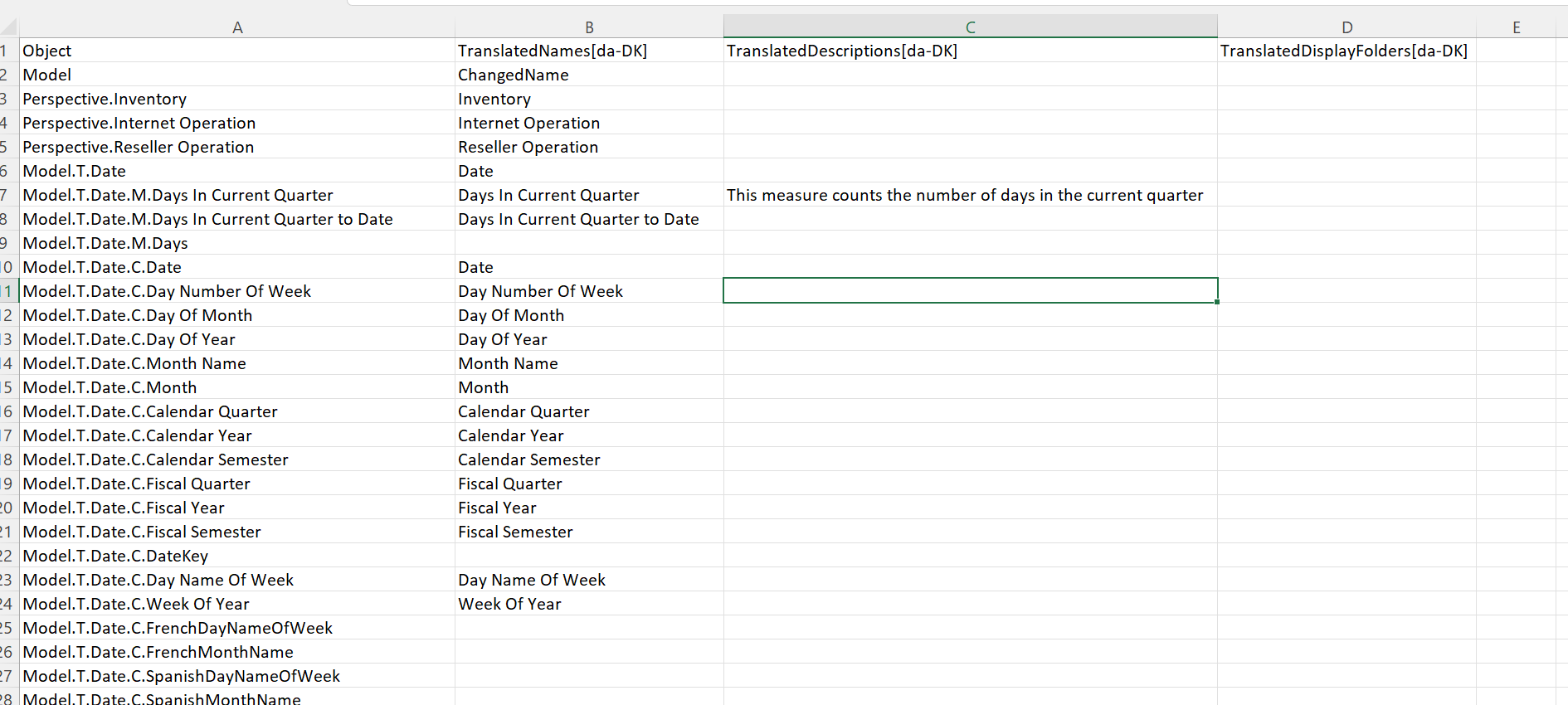
Task: Select the 'Model.T.Date.C.Fiscal Year' cell
Action: coord(124,508)
